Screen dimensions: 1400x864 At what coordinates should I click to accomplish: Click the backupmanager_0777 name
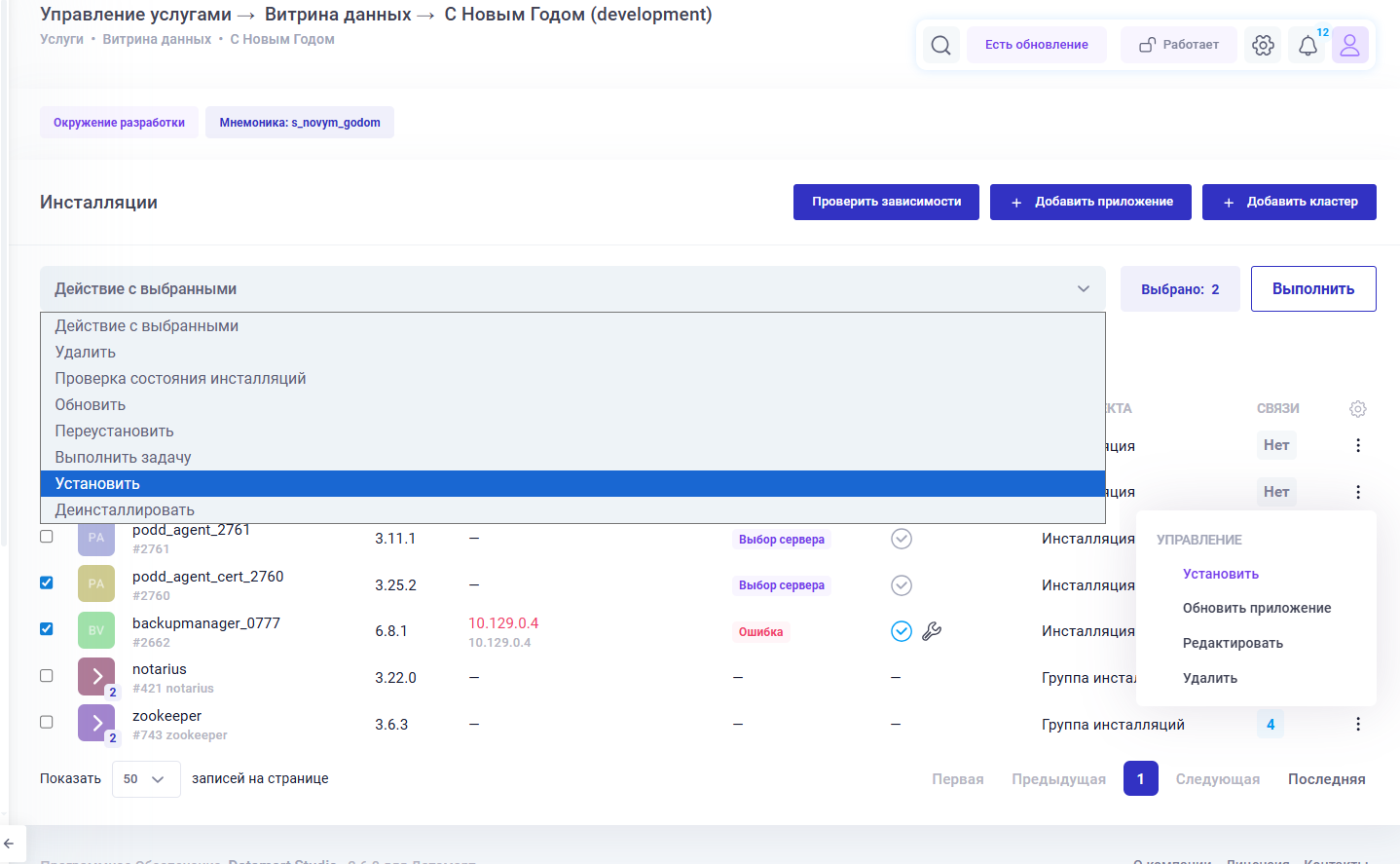point(206,623)
